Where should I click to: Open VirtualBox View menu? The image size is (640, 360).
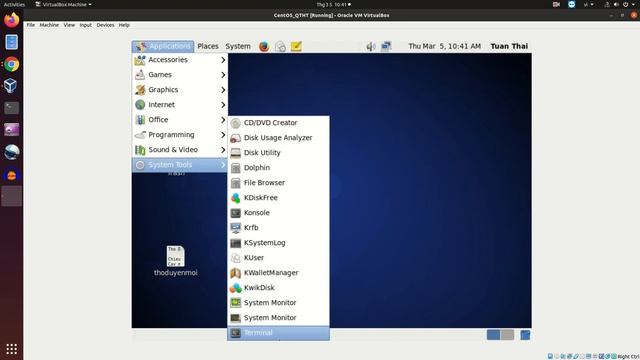69,25
